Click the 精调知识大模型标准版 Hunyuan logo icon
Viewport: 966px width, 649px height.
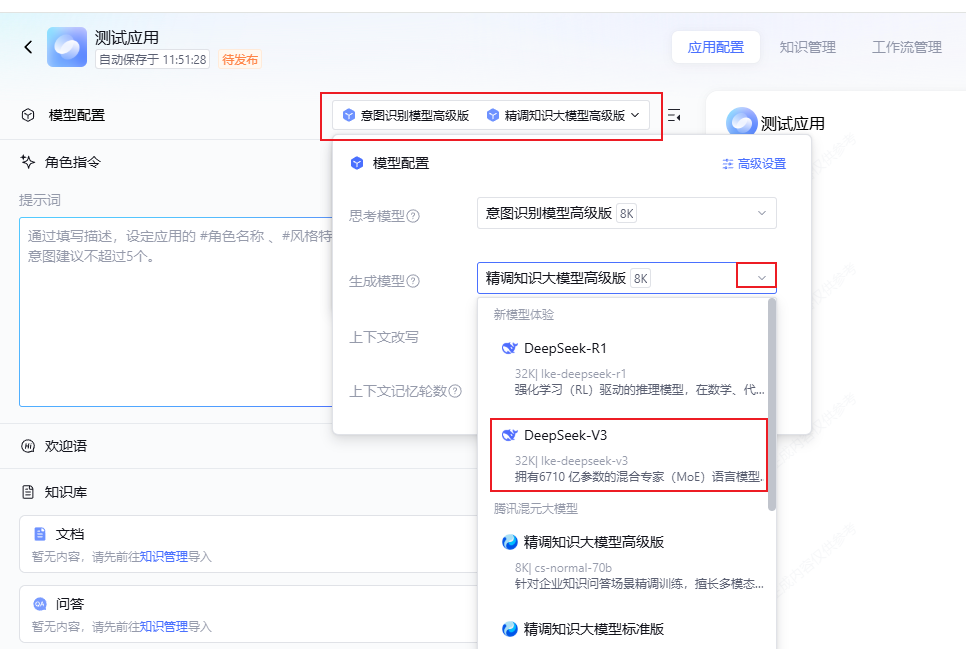[509, 629]
